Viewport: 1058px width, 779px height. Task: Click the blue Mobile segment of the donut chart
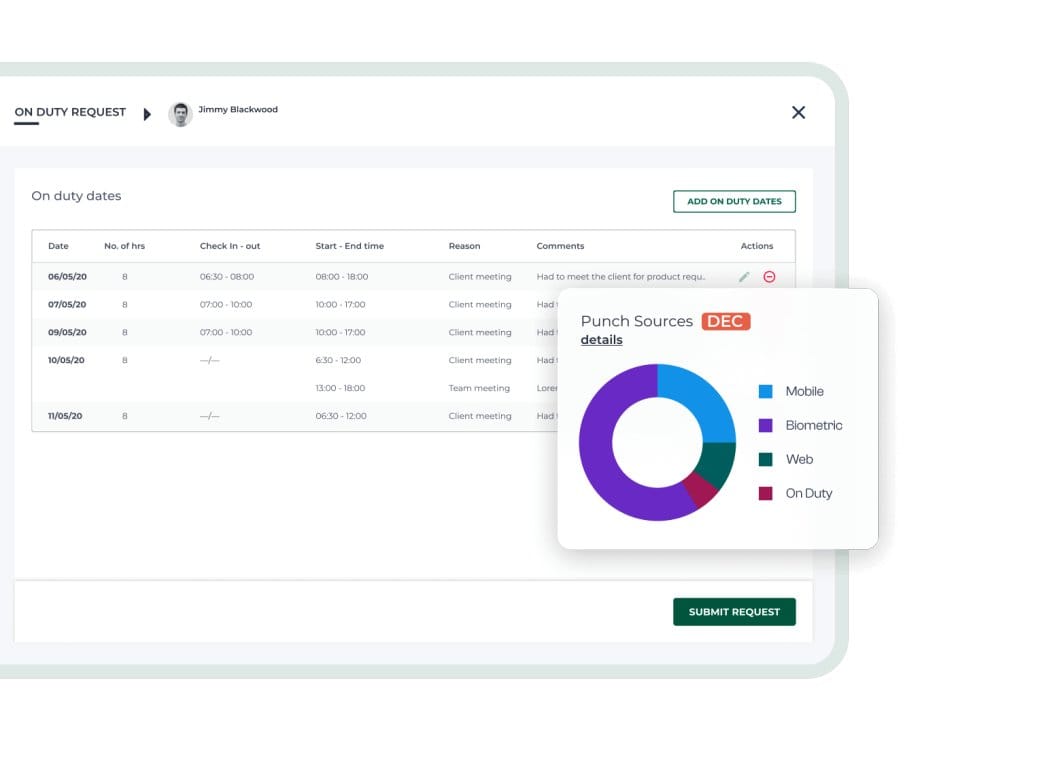tap(703, 397)
